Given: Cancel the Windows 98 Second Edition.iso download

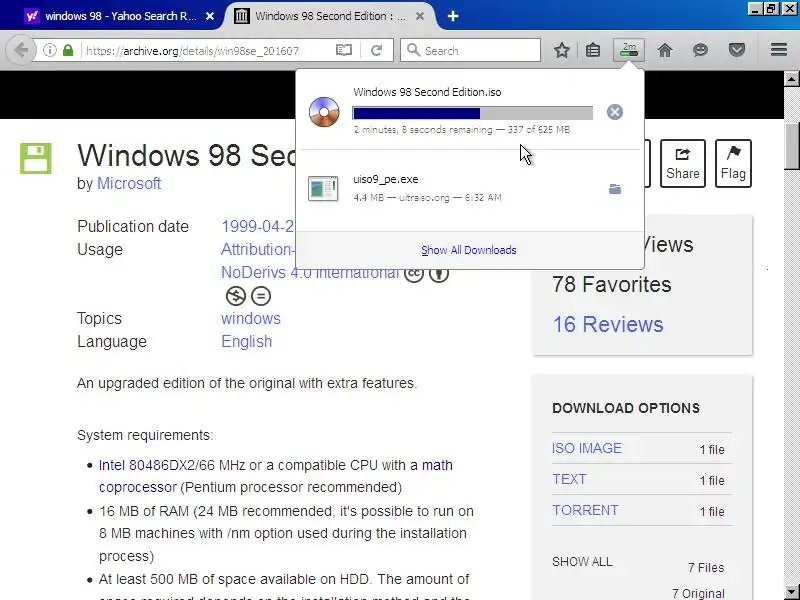Looking at the screenshot, I should click(x=615, y=112).
